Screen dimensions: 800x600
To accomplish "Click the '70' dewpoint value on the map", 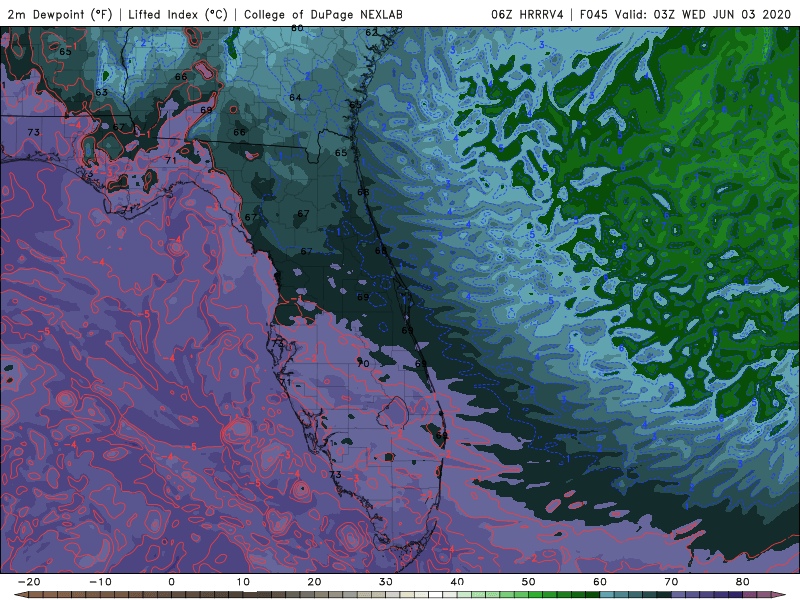I will 363,364.
